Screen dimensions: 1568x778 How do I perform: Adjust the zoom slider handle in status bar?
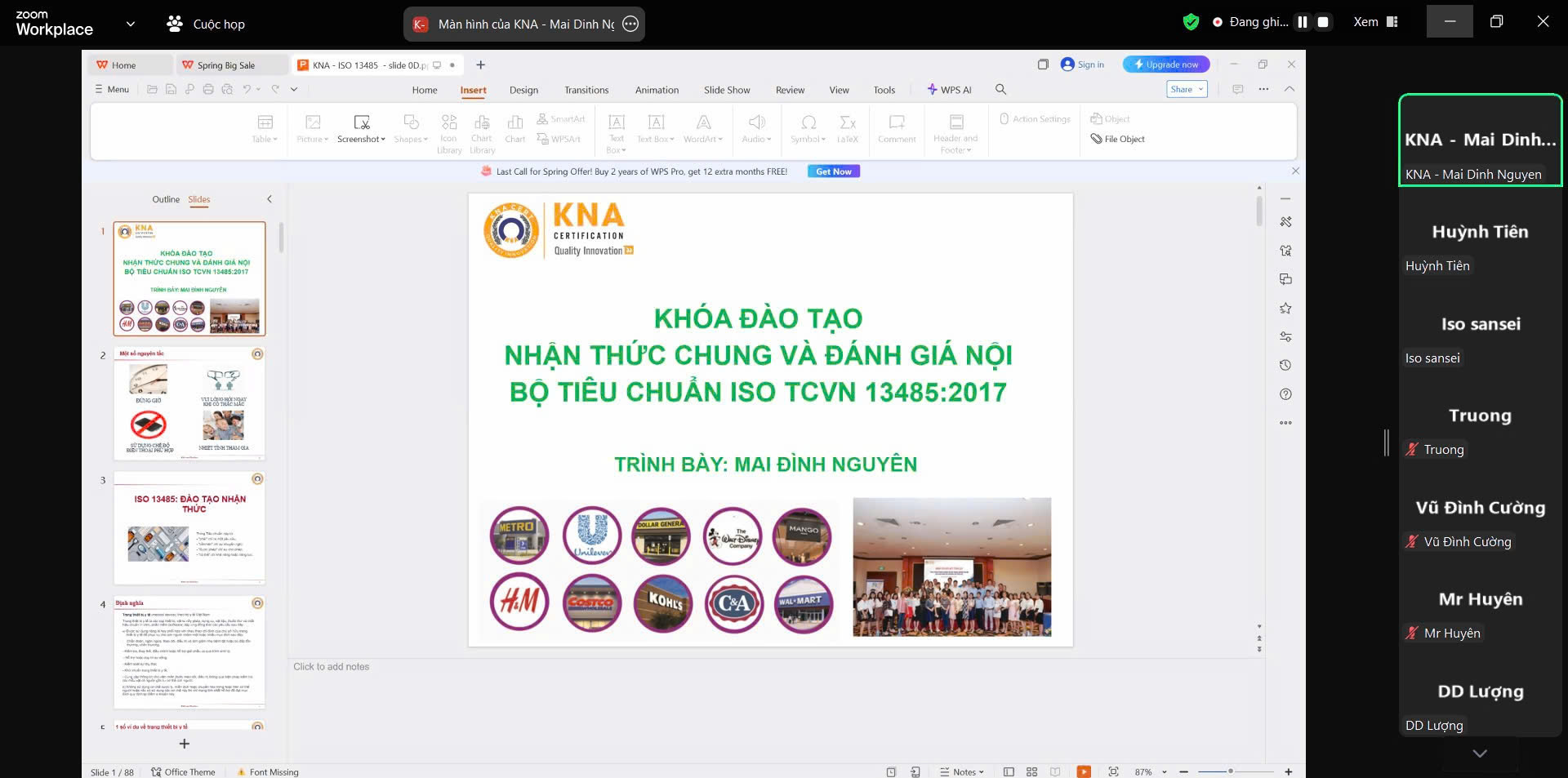tap(1230, 771)
